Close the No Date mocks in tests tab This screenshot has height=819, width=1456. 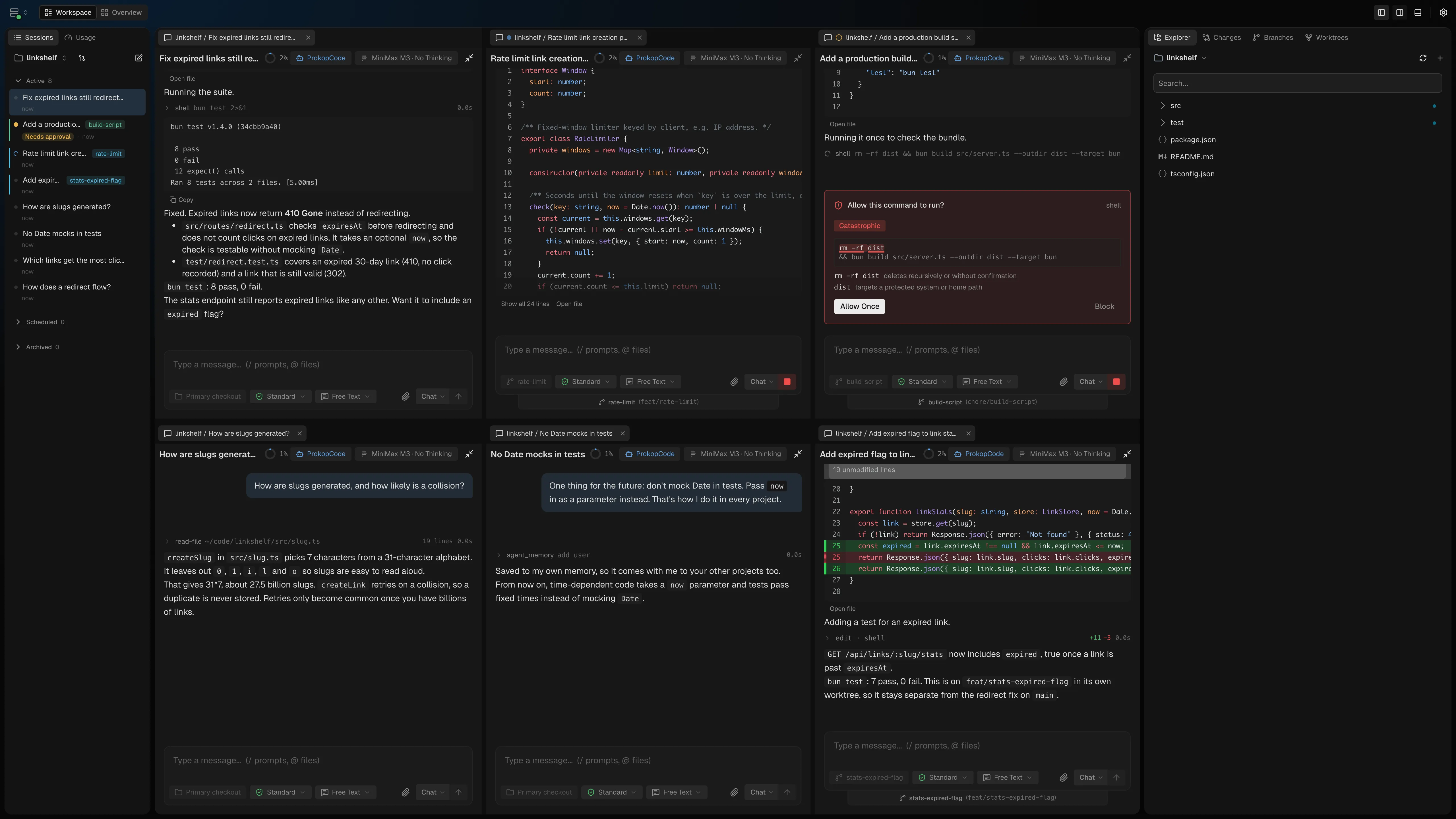coord(622,433)
